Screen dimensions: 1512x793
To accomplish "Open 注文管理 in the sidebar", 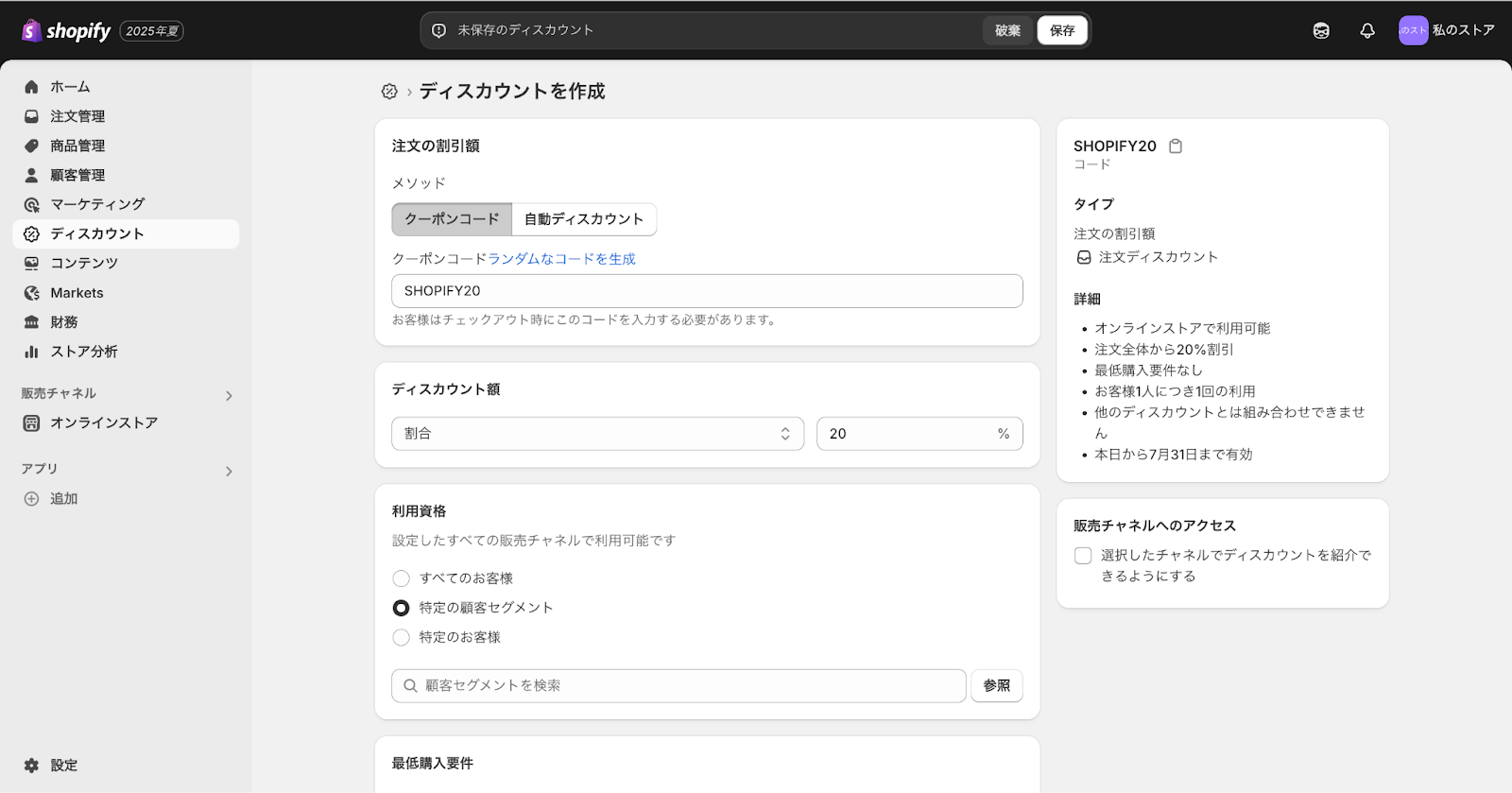I will pos(126,116).
